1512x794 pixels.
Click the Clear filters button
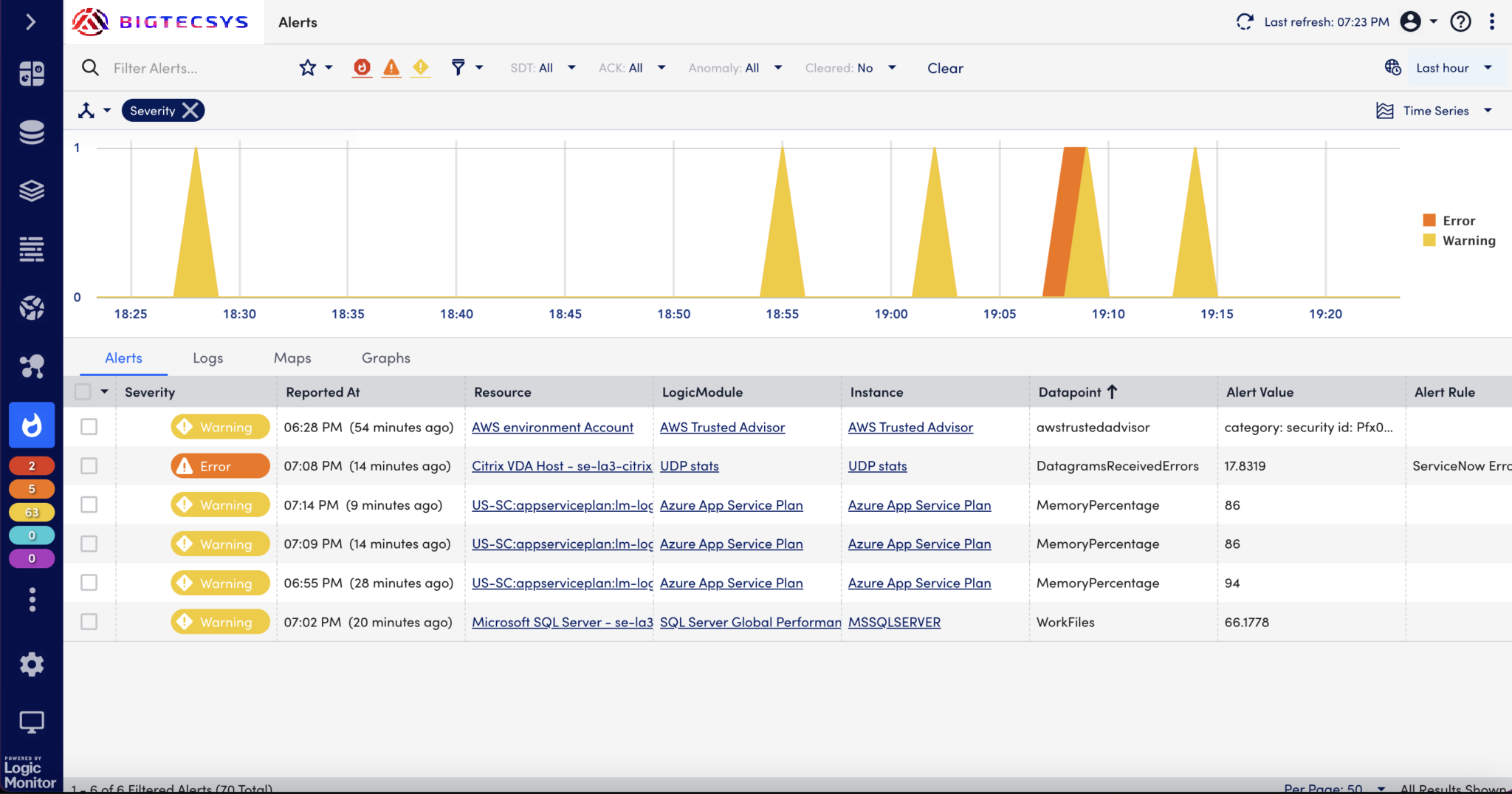point(945,68)
